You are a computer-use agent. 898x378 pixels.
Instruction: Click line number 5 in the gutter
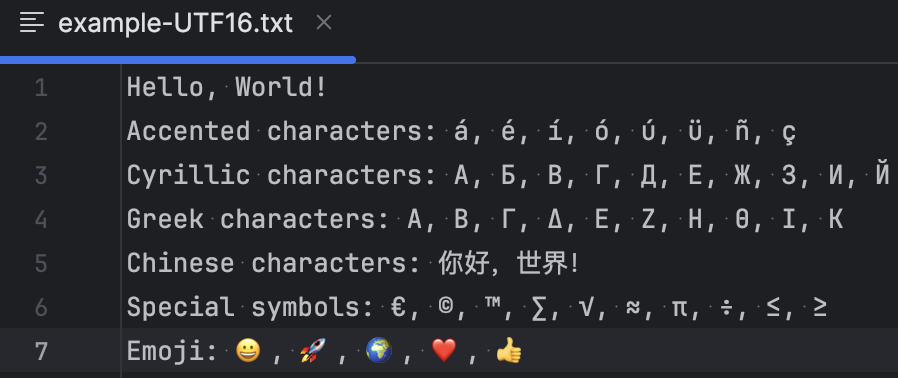click(41, 263)
